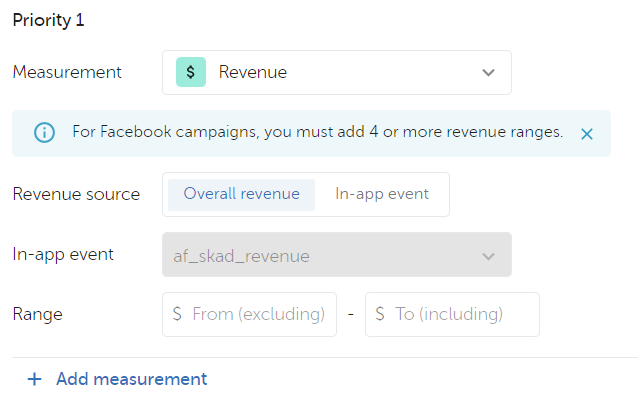Click the chevron on the af_skad_revenue dropdown
This screenshot has width=638, height=398.
[488, 256]
